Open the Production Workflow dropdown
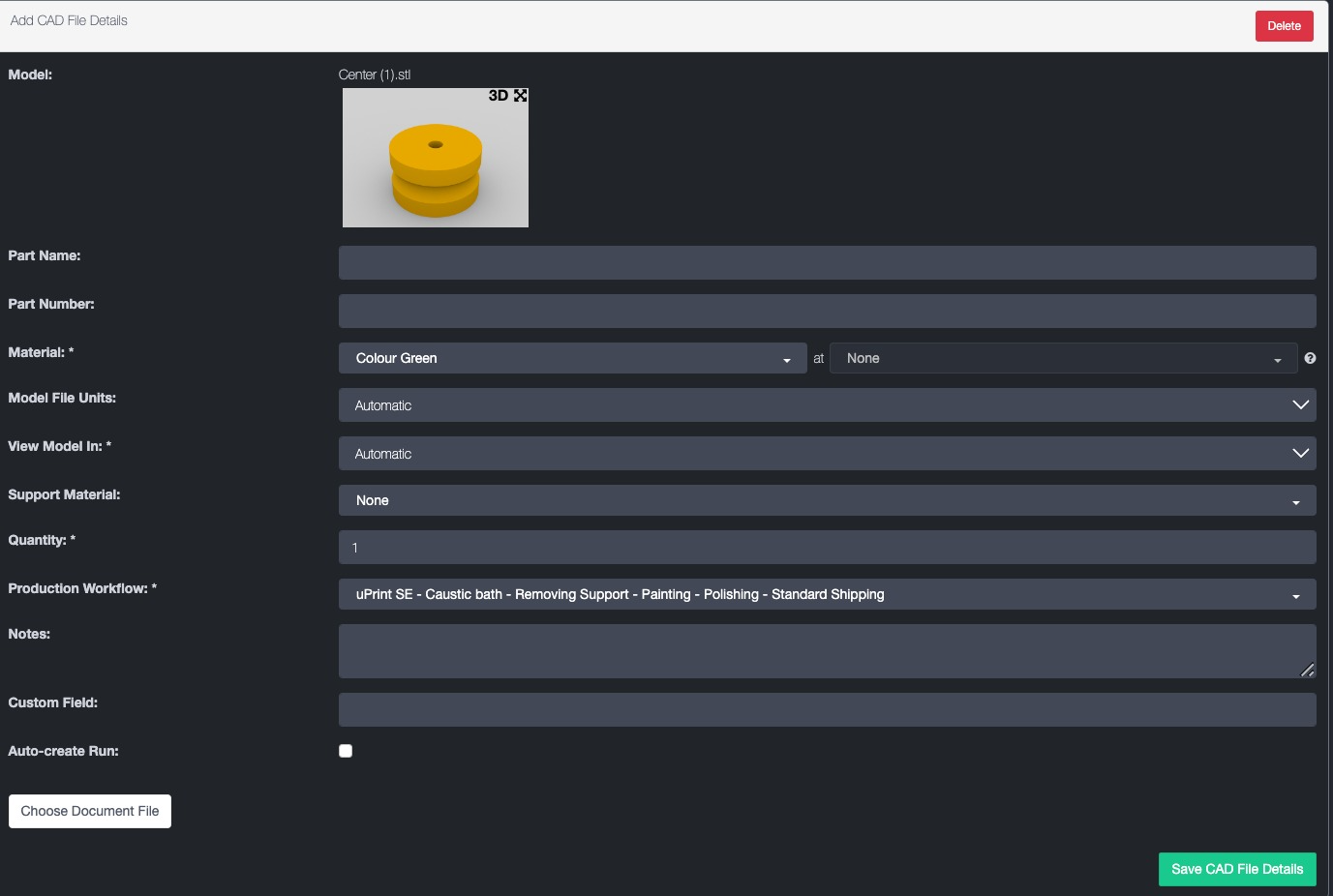1333x896 pixels. coord(827,595)
